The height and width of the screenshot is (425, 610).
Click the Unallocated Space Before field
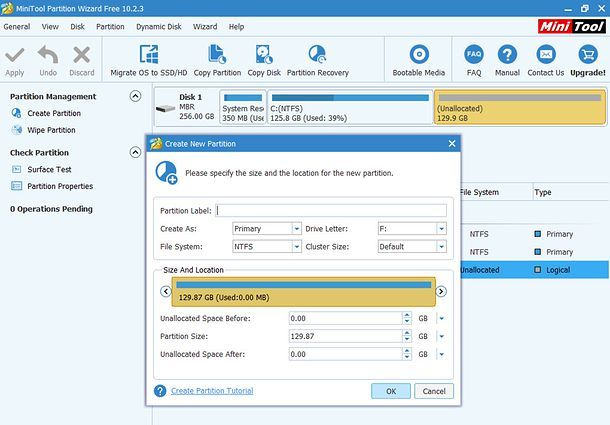[x=345, y=318]
